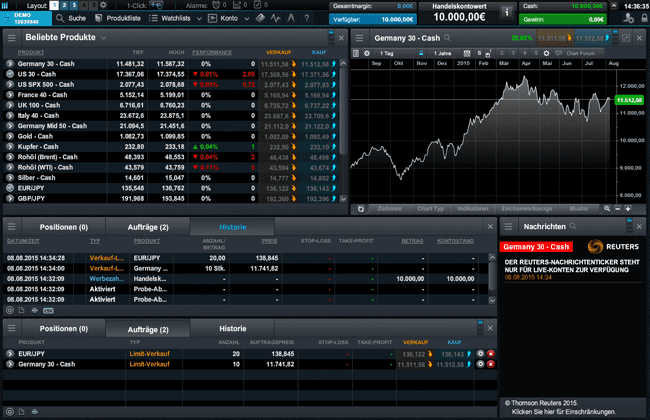This screenshot has width=650, height=420.
Task: Open the Muster menu
Action: point(579,209)
